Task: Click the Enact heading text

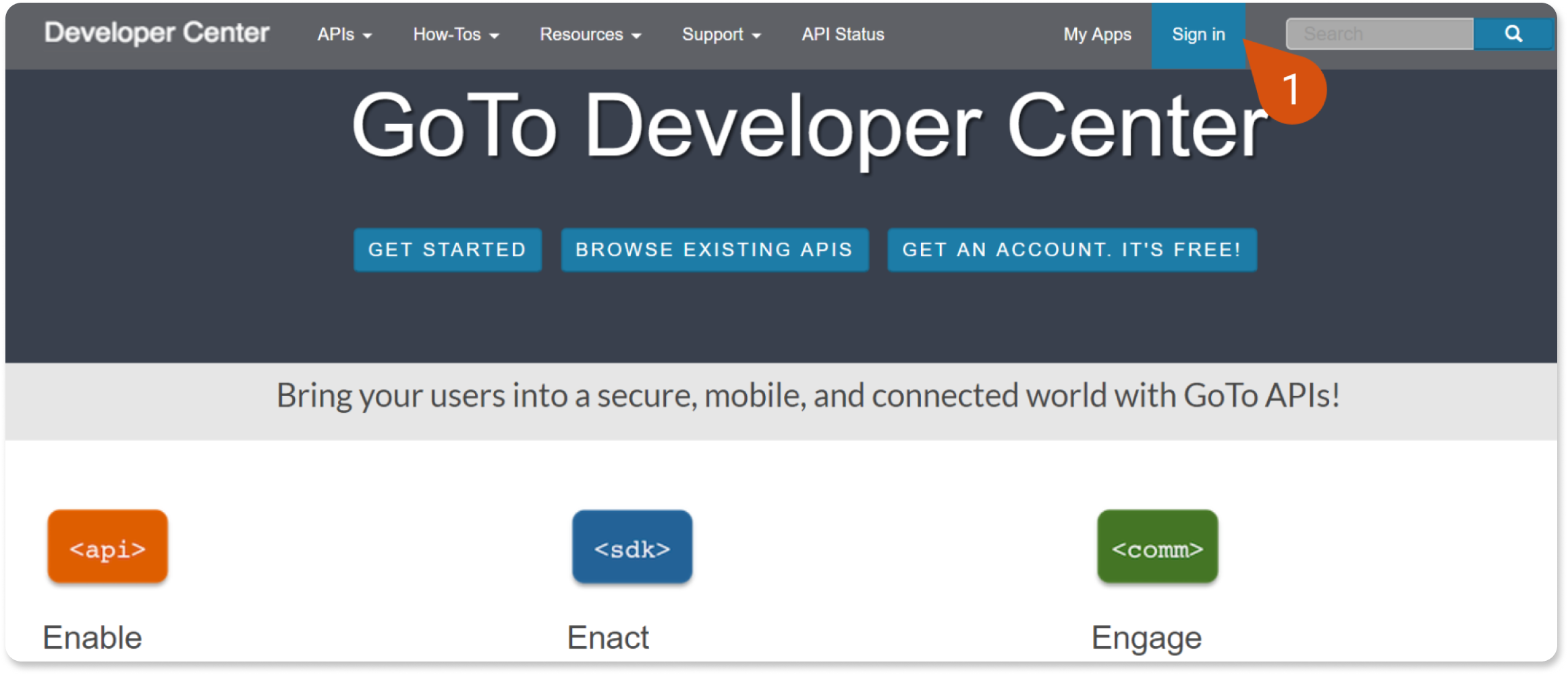Action: pyautogui.click(x=608, y=637)
